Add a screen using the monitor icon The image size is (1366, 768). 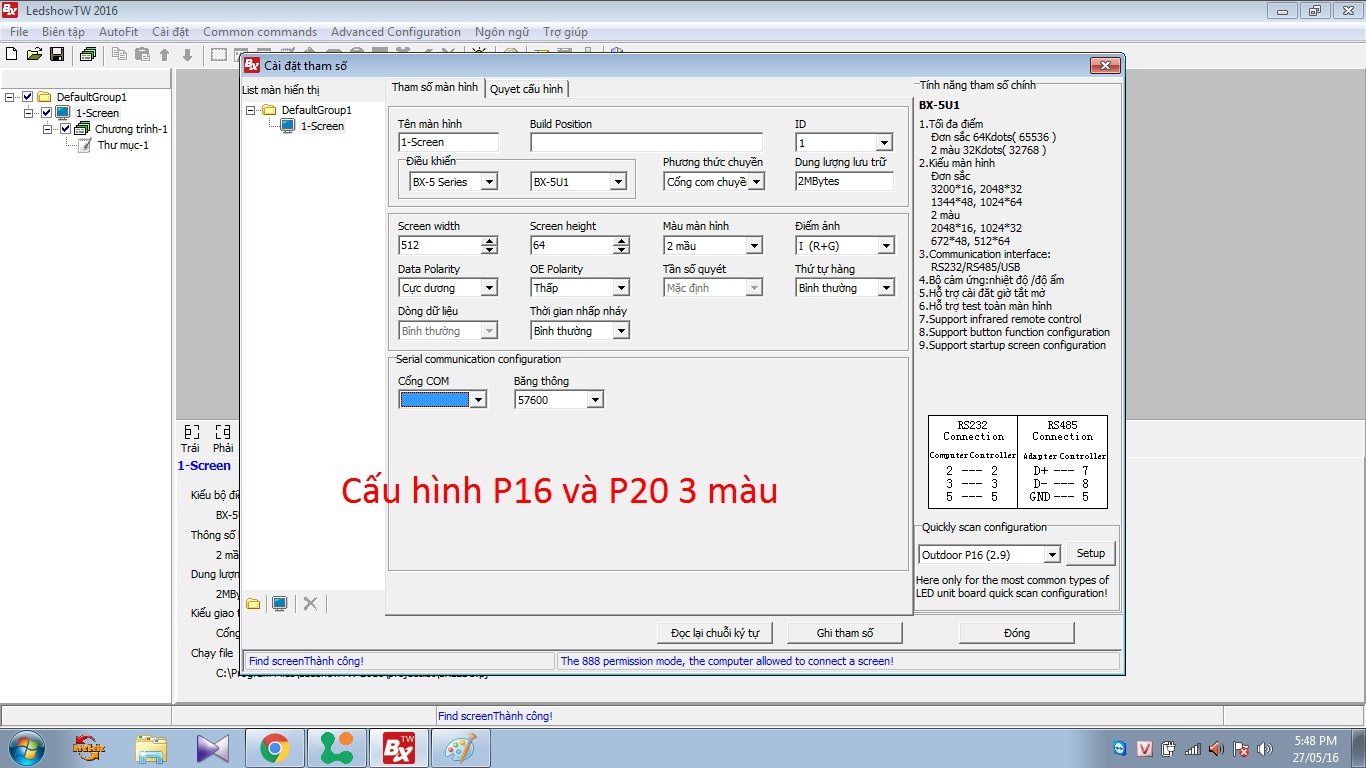pos(279,603)
